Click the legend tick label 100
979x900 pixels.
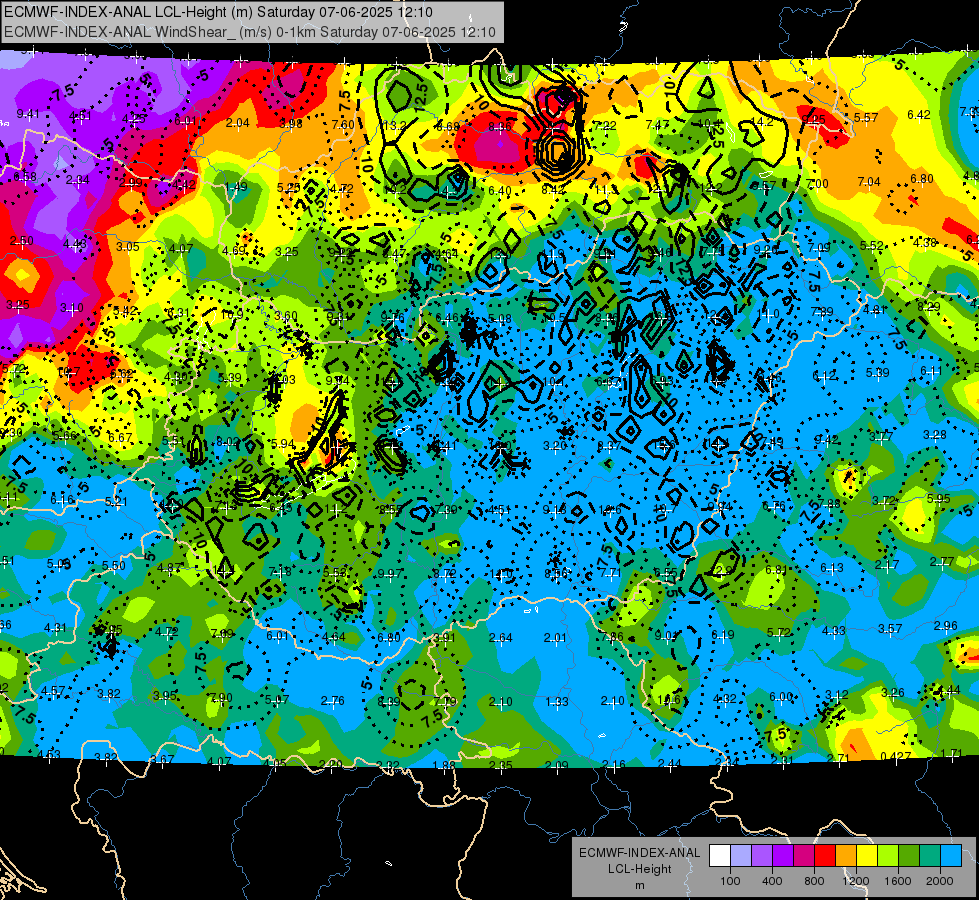(731, 881)
